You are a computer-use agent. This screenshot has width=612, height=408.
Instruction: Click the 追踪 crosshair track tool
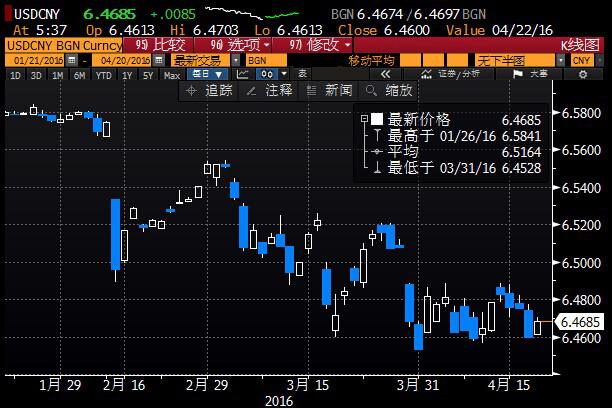pyautogui.click(x=210, y=91)
